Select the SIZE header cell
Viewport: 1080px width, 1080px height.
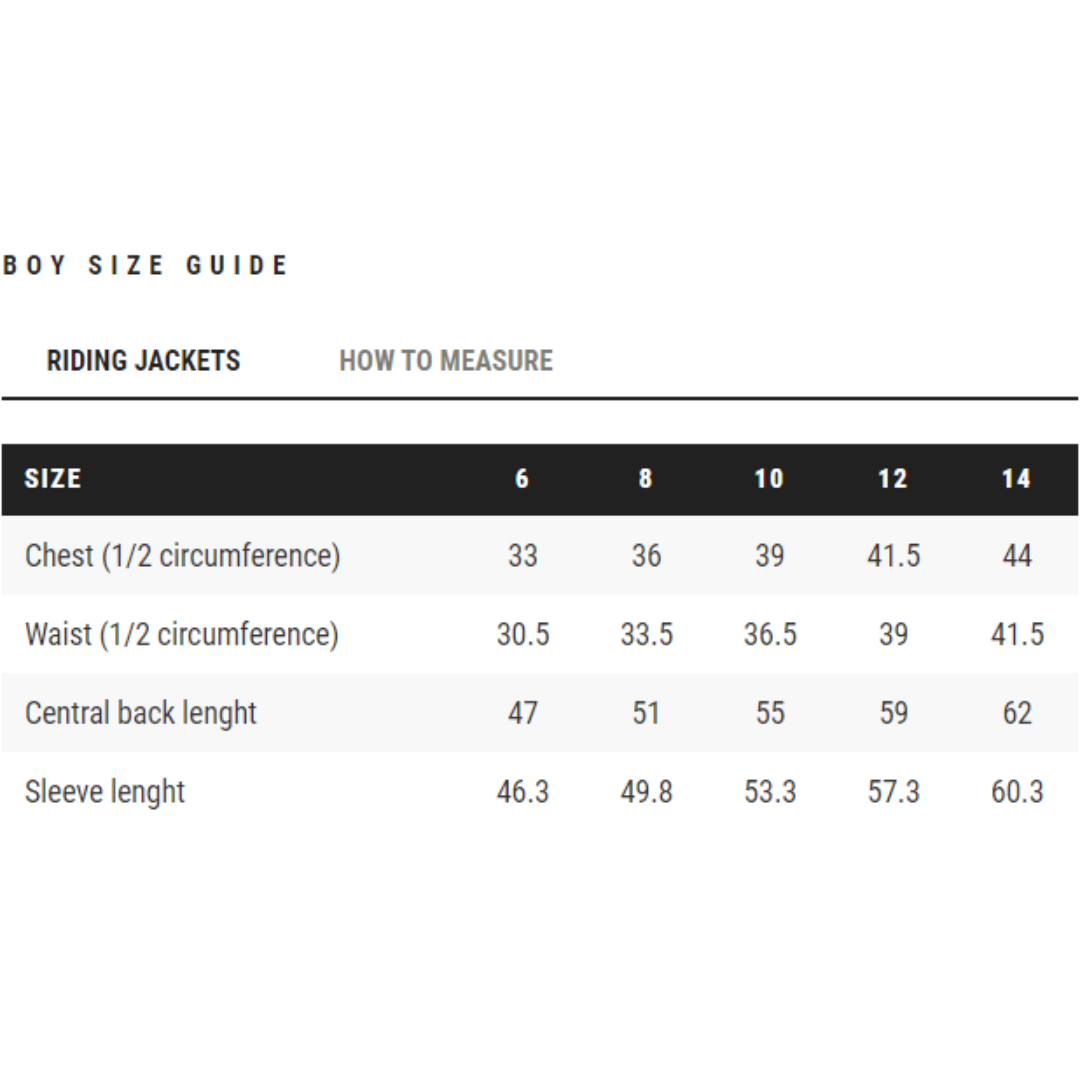point(53,479)
